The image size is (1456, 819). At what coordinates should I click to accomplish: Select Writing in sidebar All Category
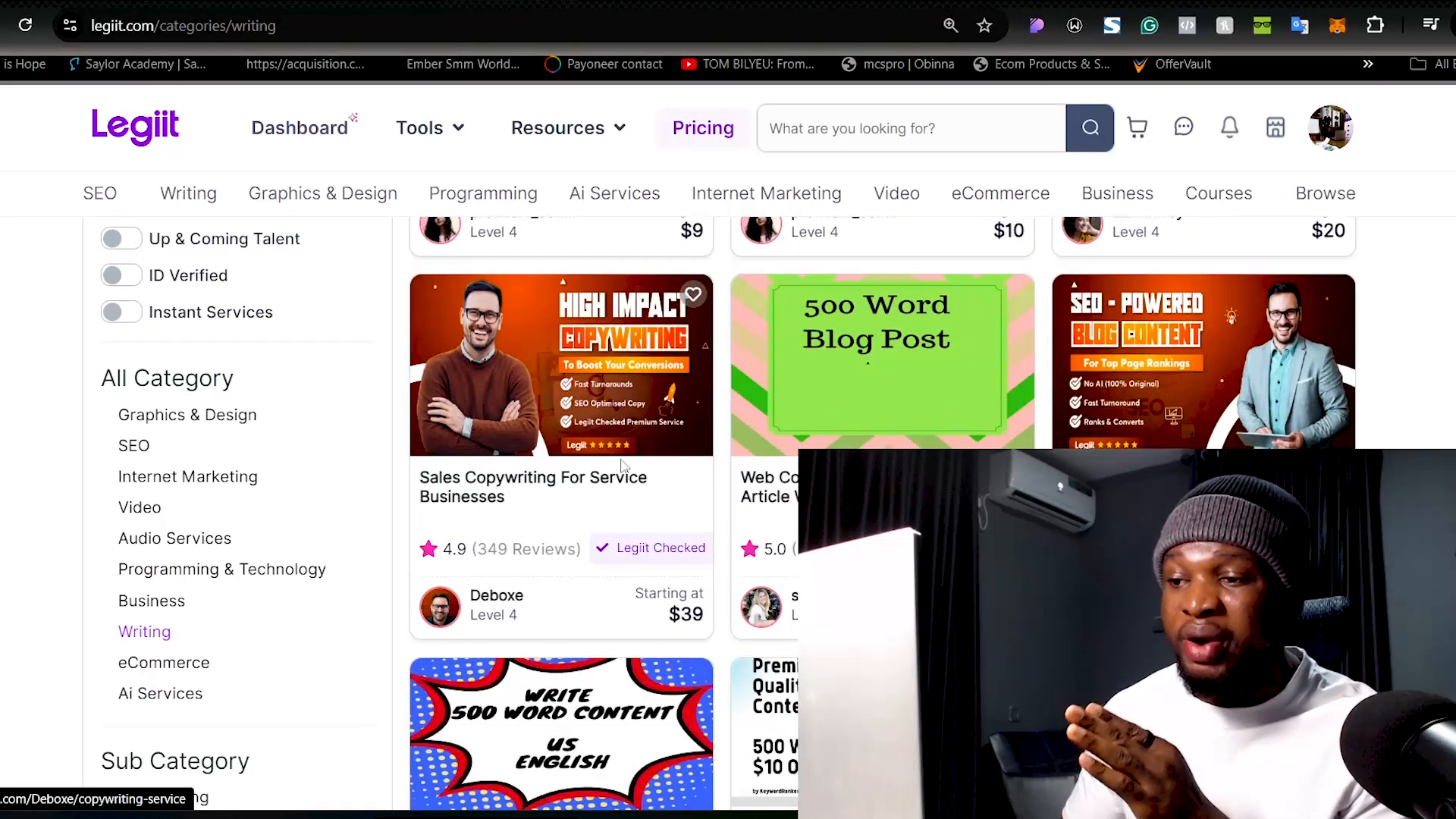tap(144, 632)
